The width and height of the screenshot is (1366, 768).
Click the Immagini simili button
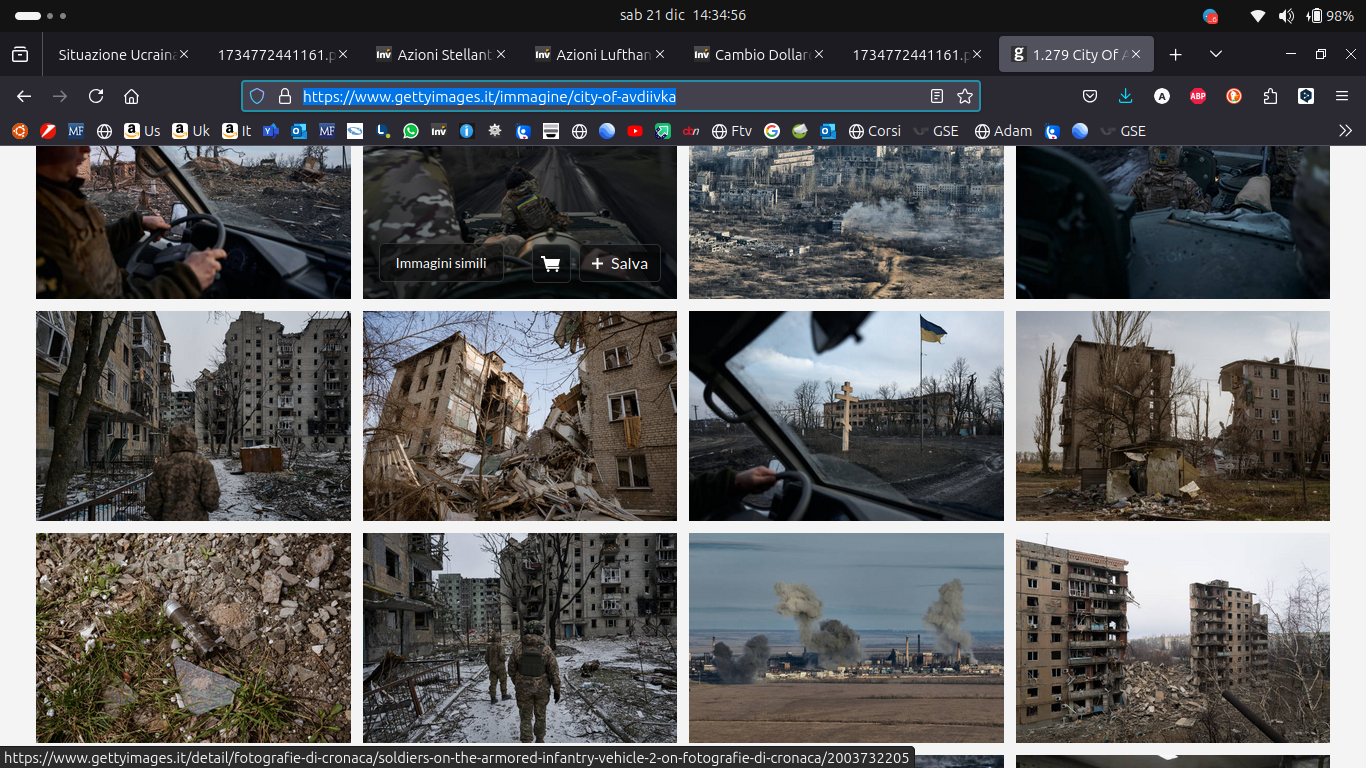pyautogui.click(x=441, y=263)
